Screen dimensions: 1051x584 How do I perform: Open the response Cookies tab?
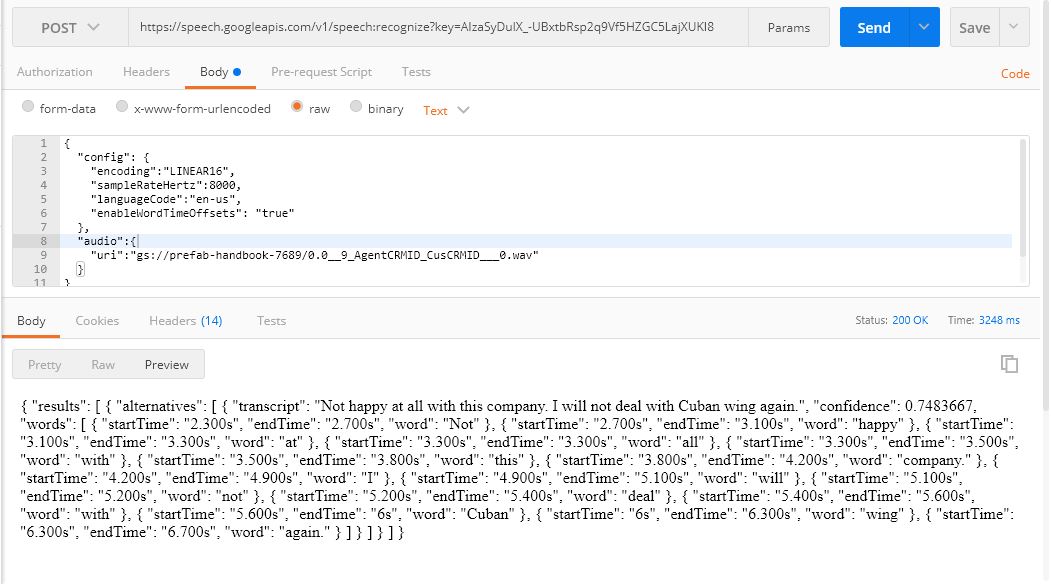pyautogui.click(x=97, y=320)
